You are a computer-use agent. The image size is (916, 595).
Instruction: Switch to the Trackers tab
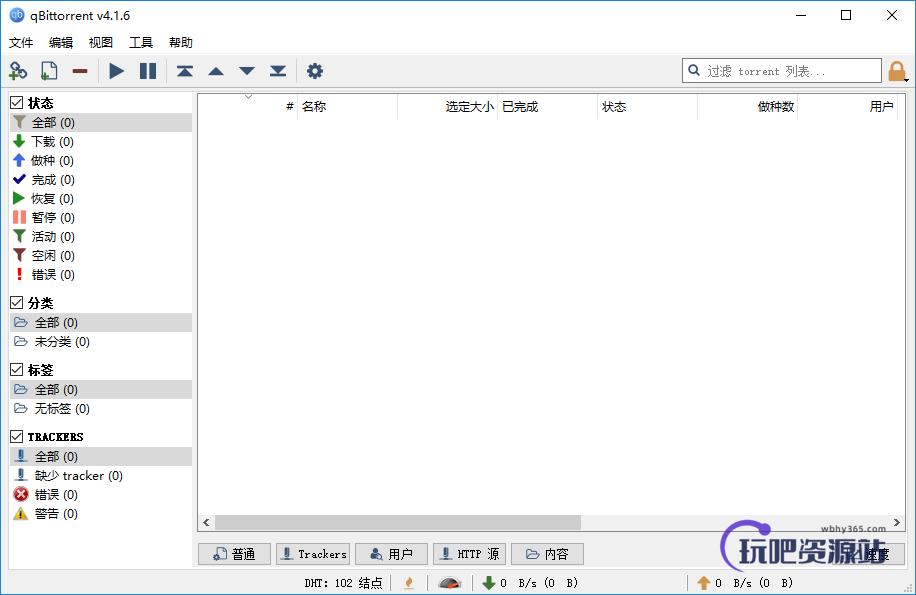pyautogui.click(x=313, y=554)
